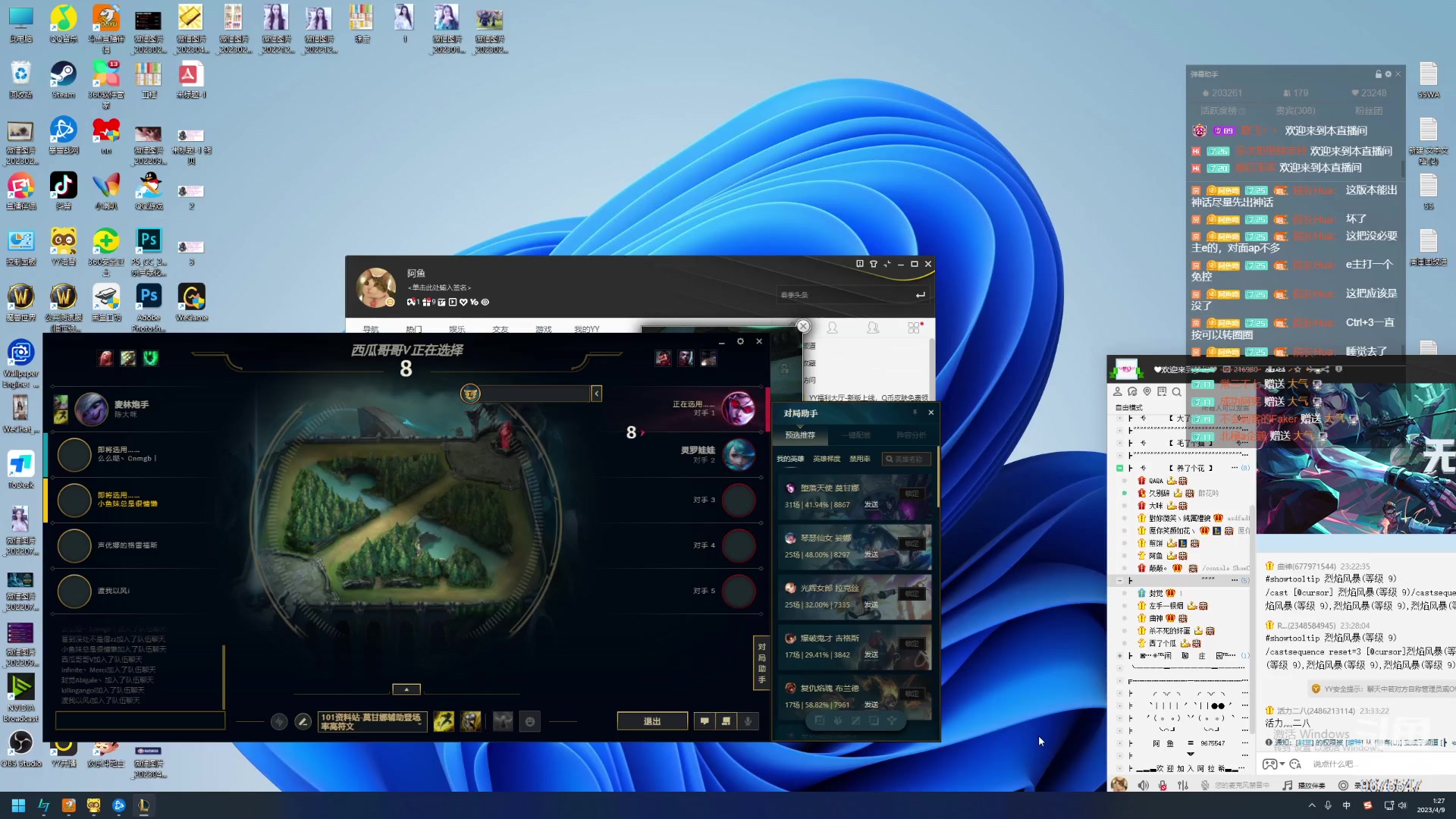The image size is (1456, 819).
Task: Launch the WeGame desktop shortcut
Action: 191,303
